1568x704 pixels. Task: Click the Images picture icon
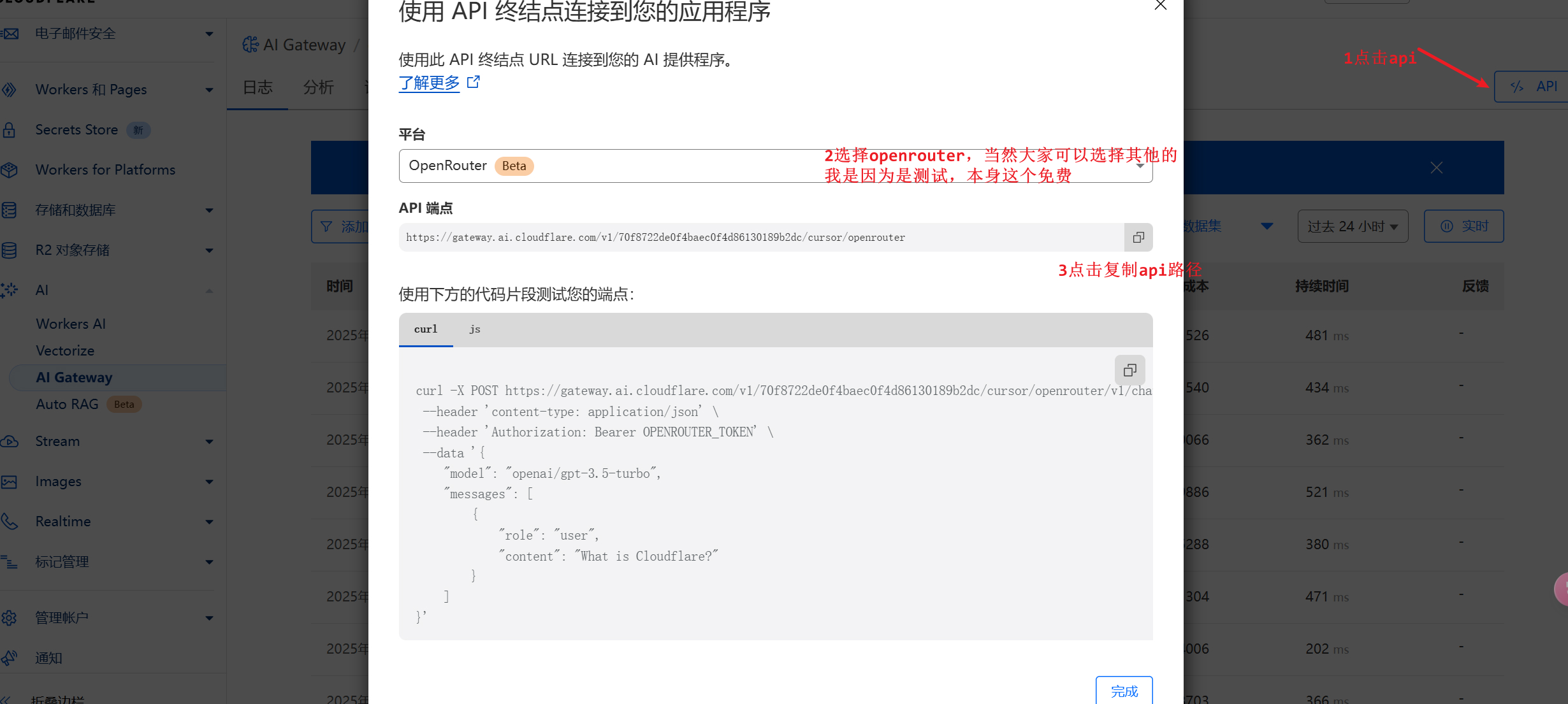[9, 482]
